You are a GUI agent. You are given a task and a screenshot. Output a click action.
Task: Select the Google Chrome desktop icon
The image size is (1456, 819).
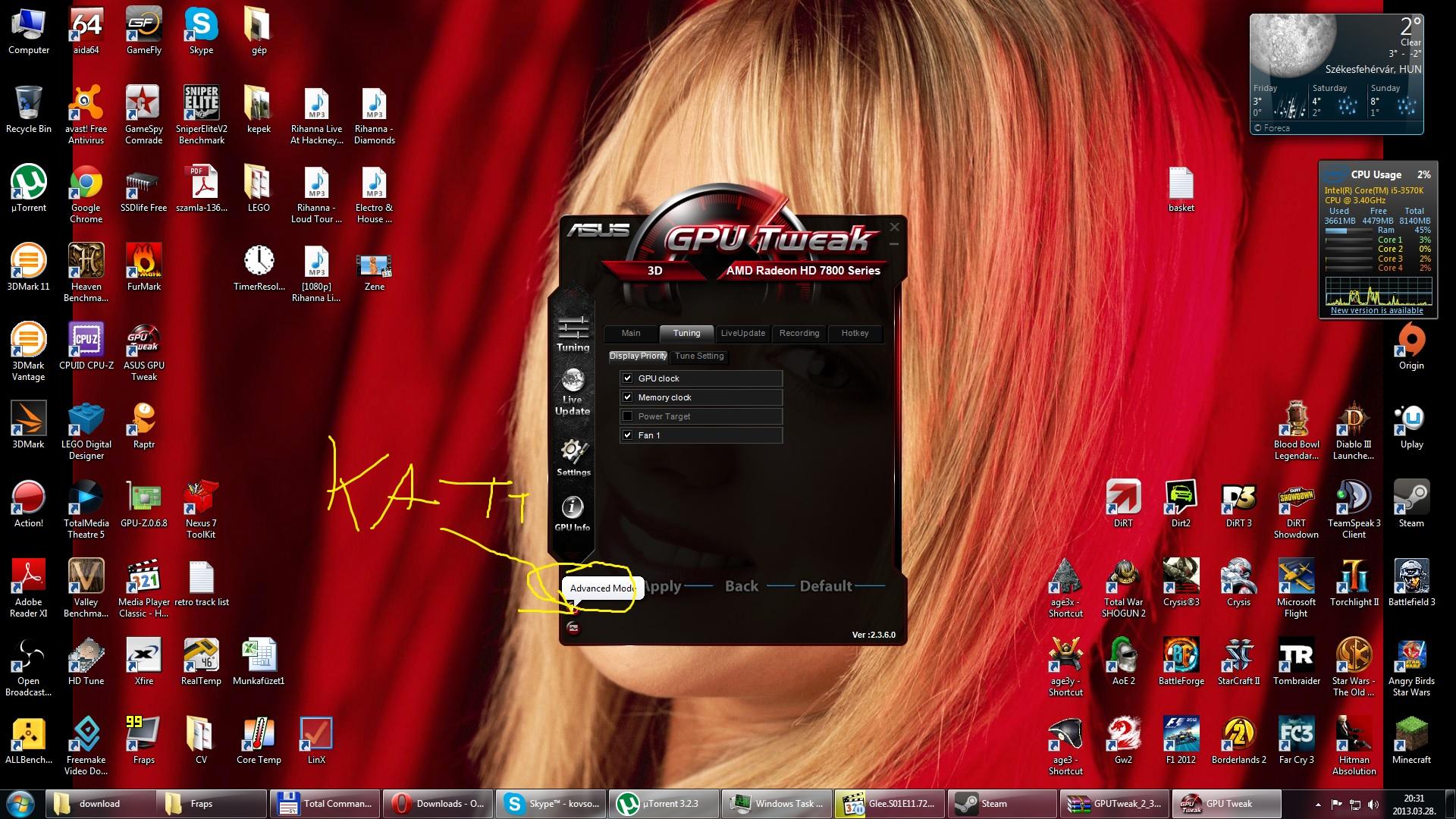pyautogui.click(x=86, y=195)
